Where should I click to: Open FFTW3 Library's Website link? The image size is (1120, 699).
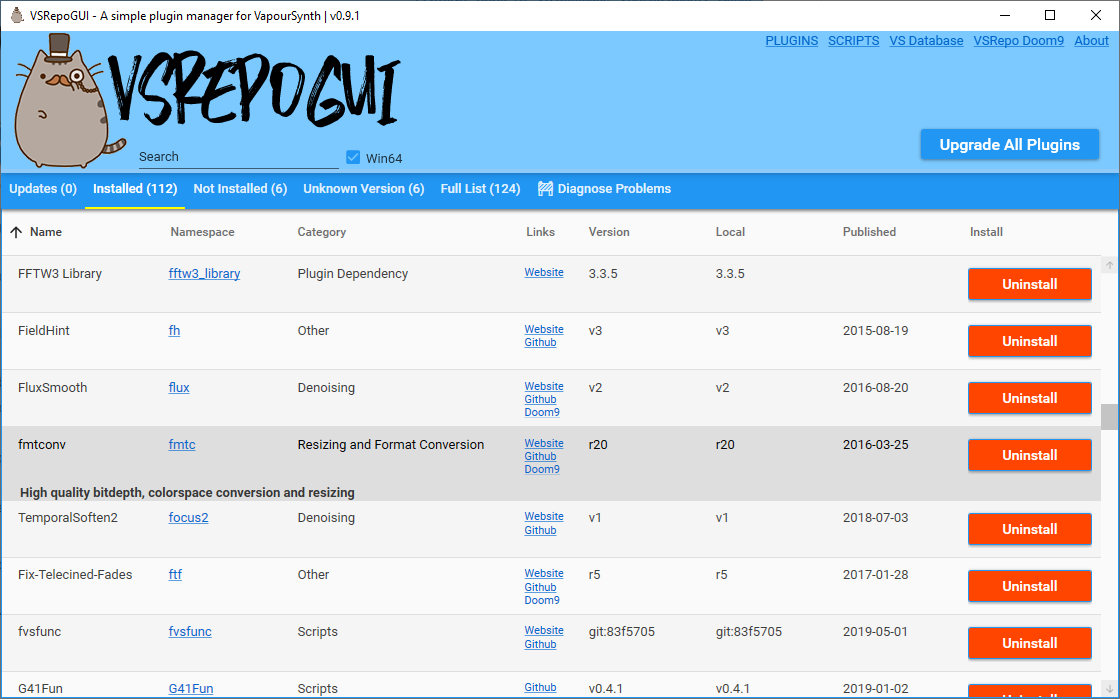click(x=544, y=273)
